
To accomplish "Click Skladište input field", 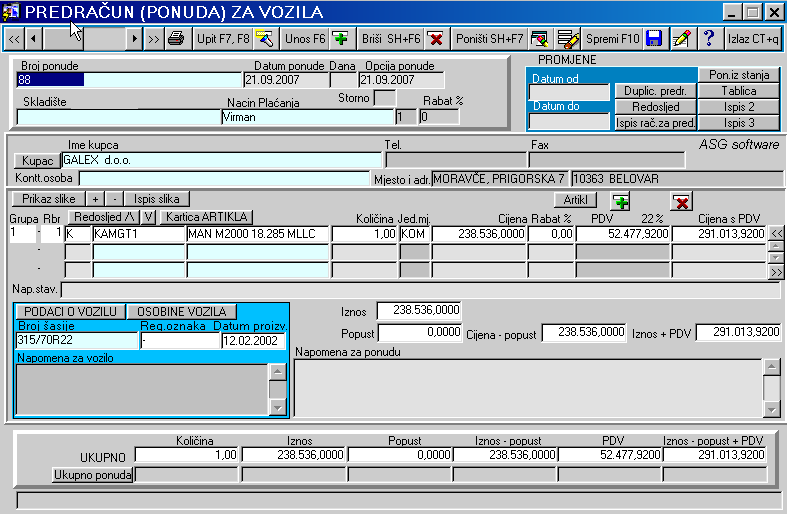I will [118, 117].
